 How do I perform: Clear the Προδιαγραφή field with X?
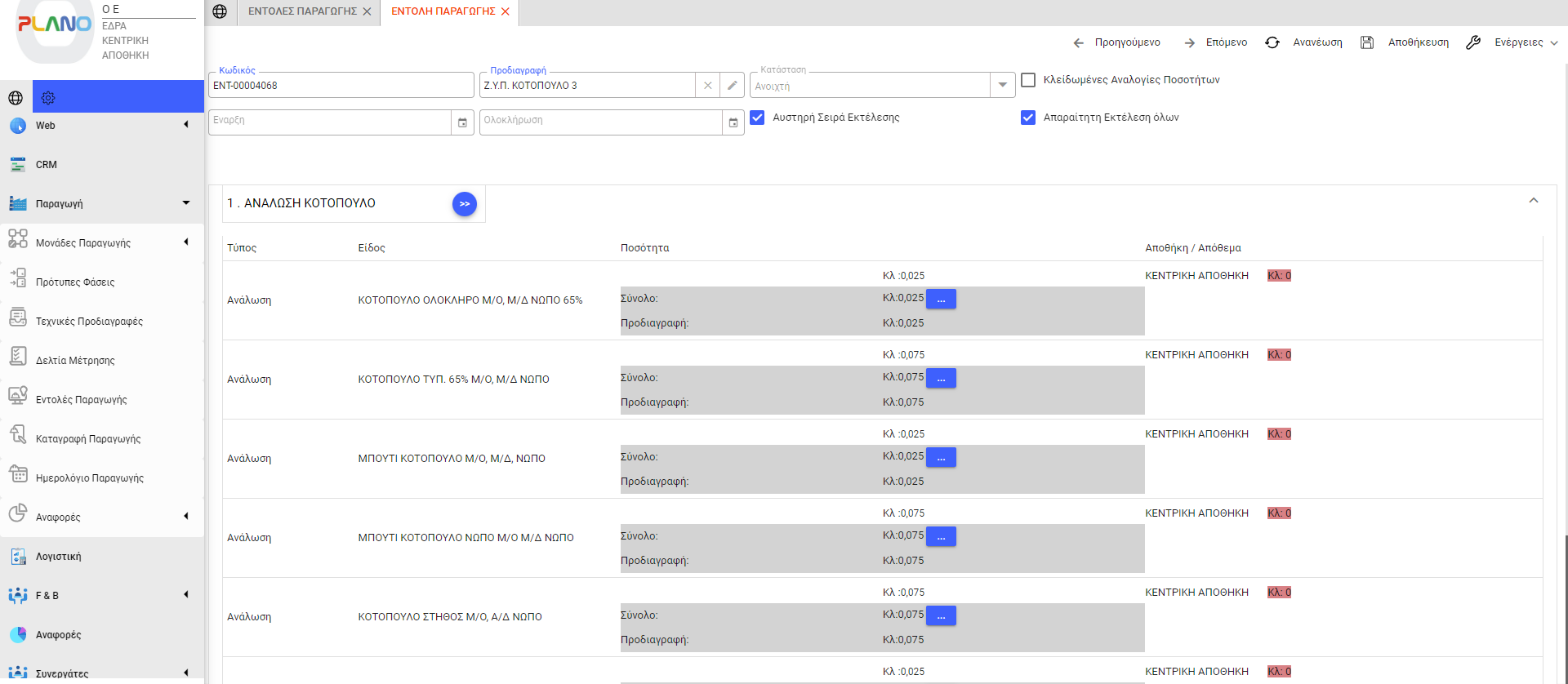(x=708, y=85)
